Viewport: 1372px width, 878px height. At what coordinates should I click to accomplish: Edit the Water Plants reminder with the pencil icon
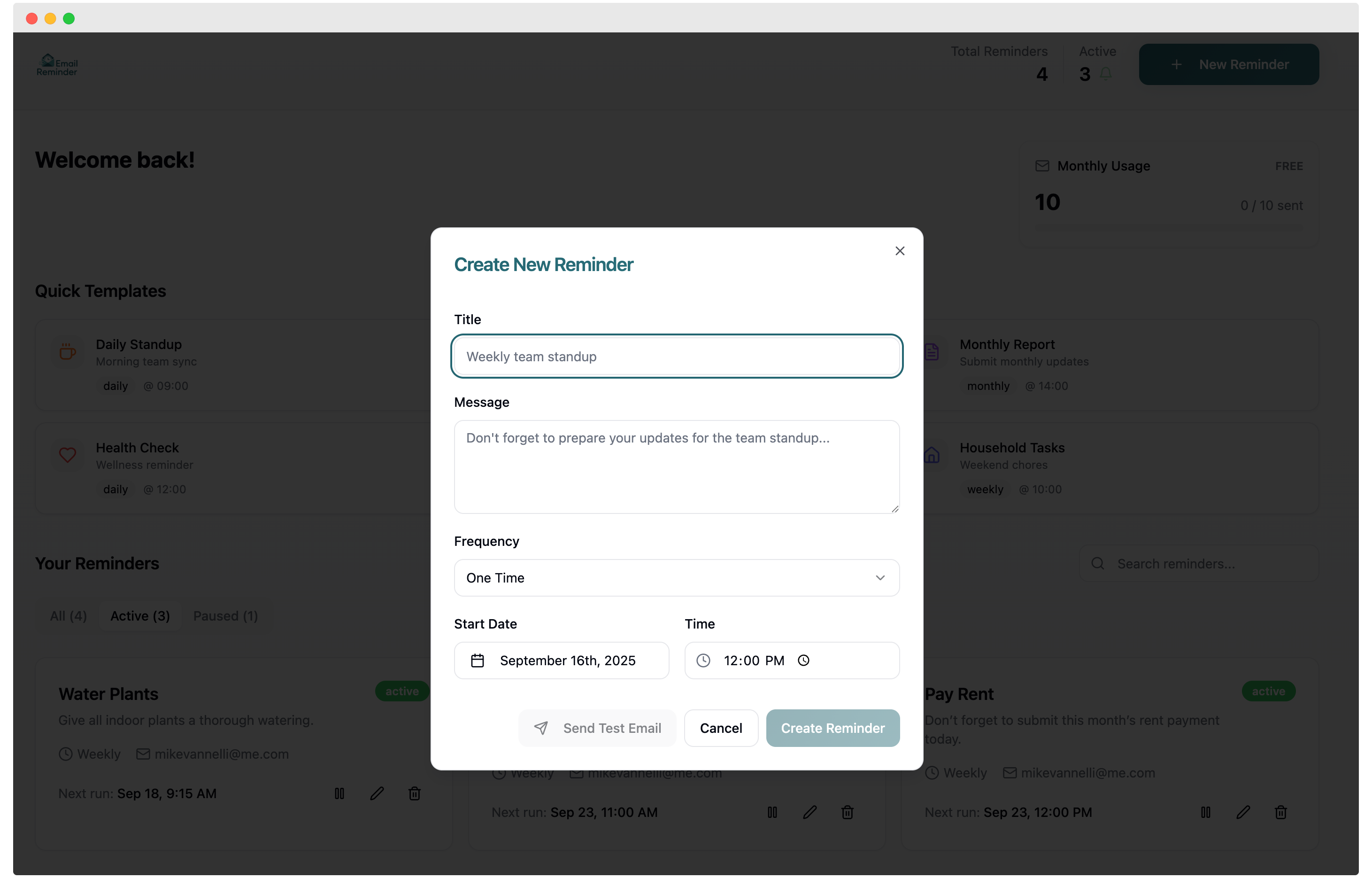click(377, 793)
